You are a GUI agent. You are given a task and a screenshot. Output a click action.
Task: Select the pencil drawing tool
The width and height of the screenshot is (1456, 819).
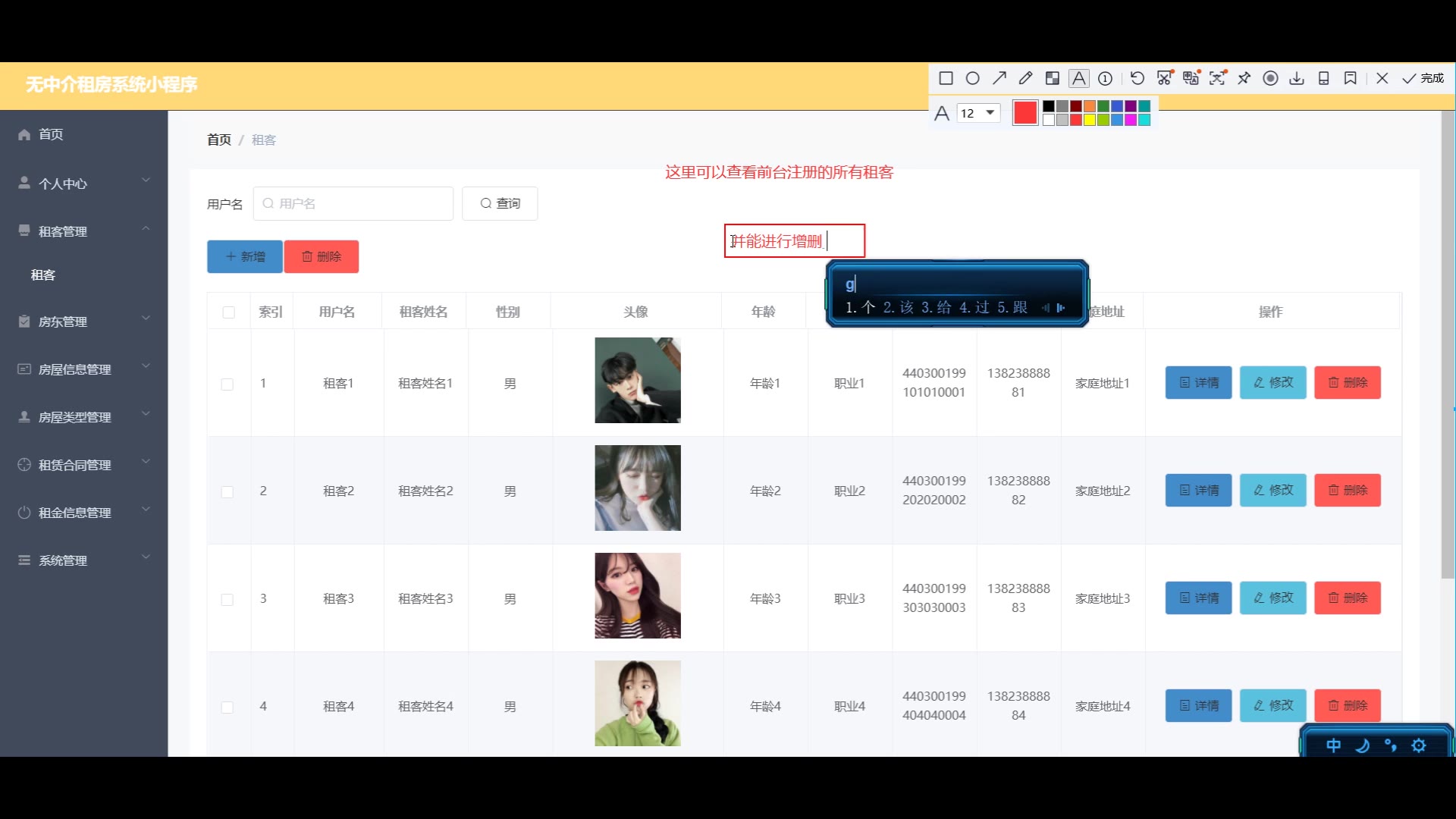pyautogui.click(x=1026, y=78)
